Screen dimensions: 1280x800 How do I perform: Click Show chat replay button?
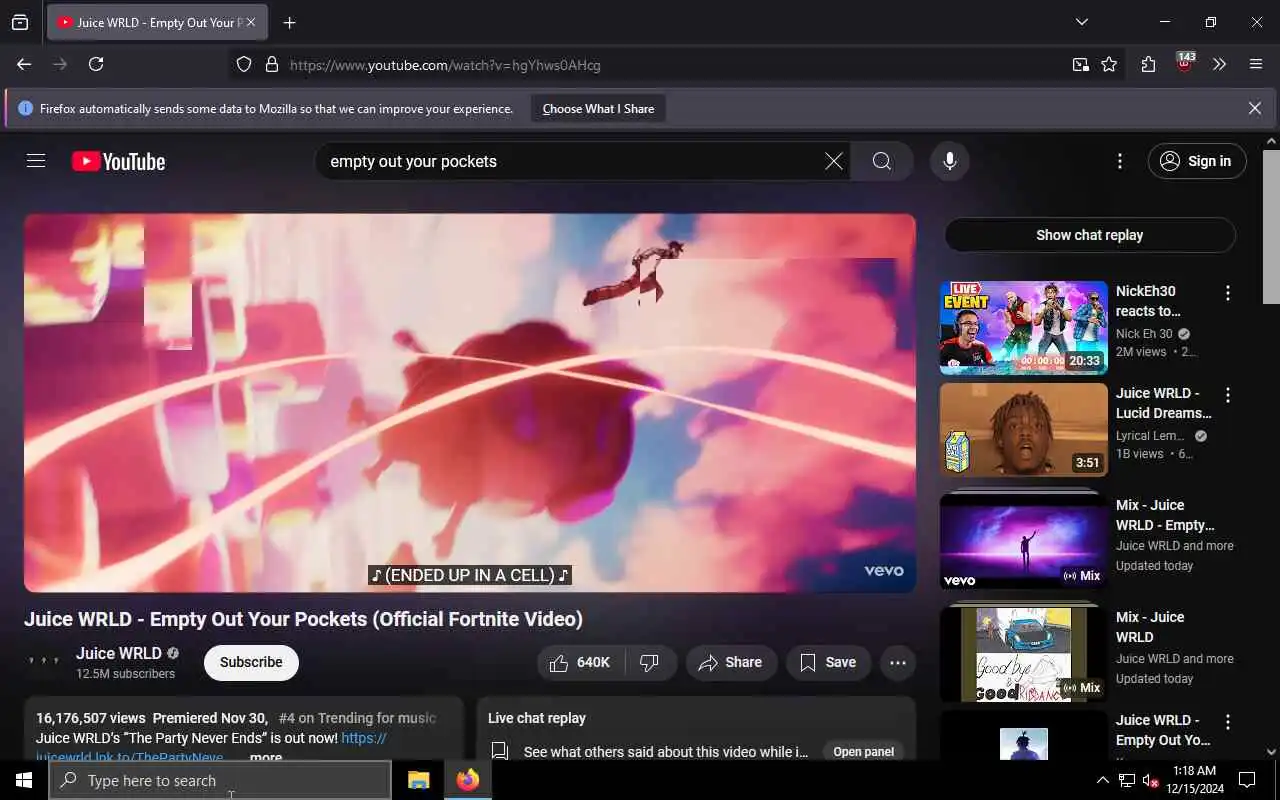[x=1090, y=235]
